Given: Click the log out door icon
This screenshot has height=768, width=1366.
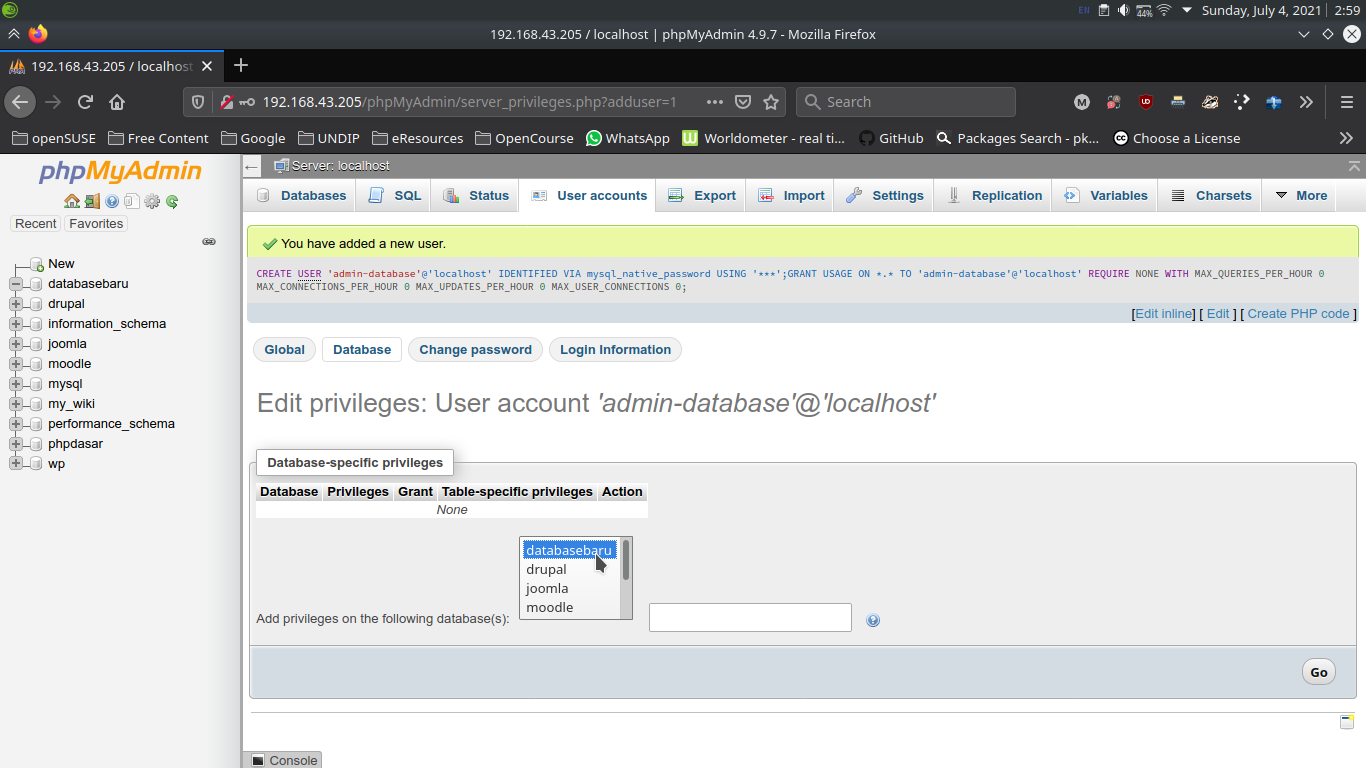Looking at the screenshot, I should pyautogui.click(x=92, y=201).
